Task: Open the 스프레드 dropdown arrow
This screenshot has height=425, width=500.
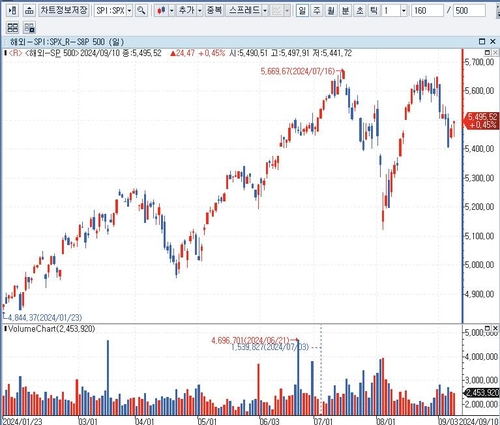Action: [265, 11]
